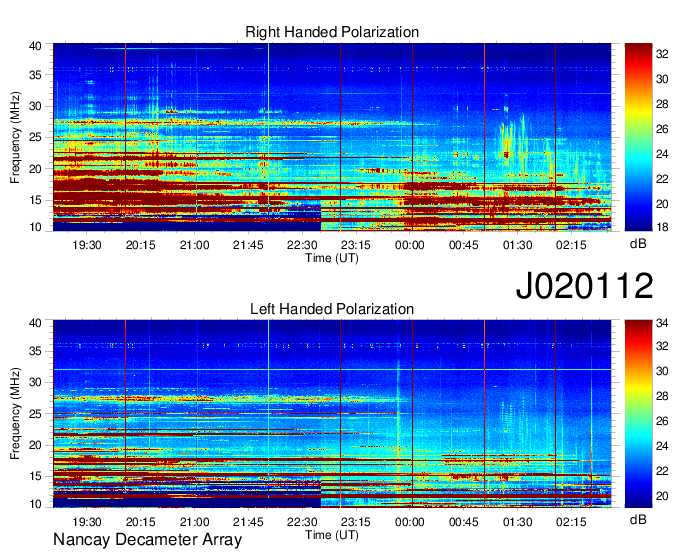Click the 40 MHz tick on Right Handed plot

coord(35,46)
